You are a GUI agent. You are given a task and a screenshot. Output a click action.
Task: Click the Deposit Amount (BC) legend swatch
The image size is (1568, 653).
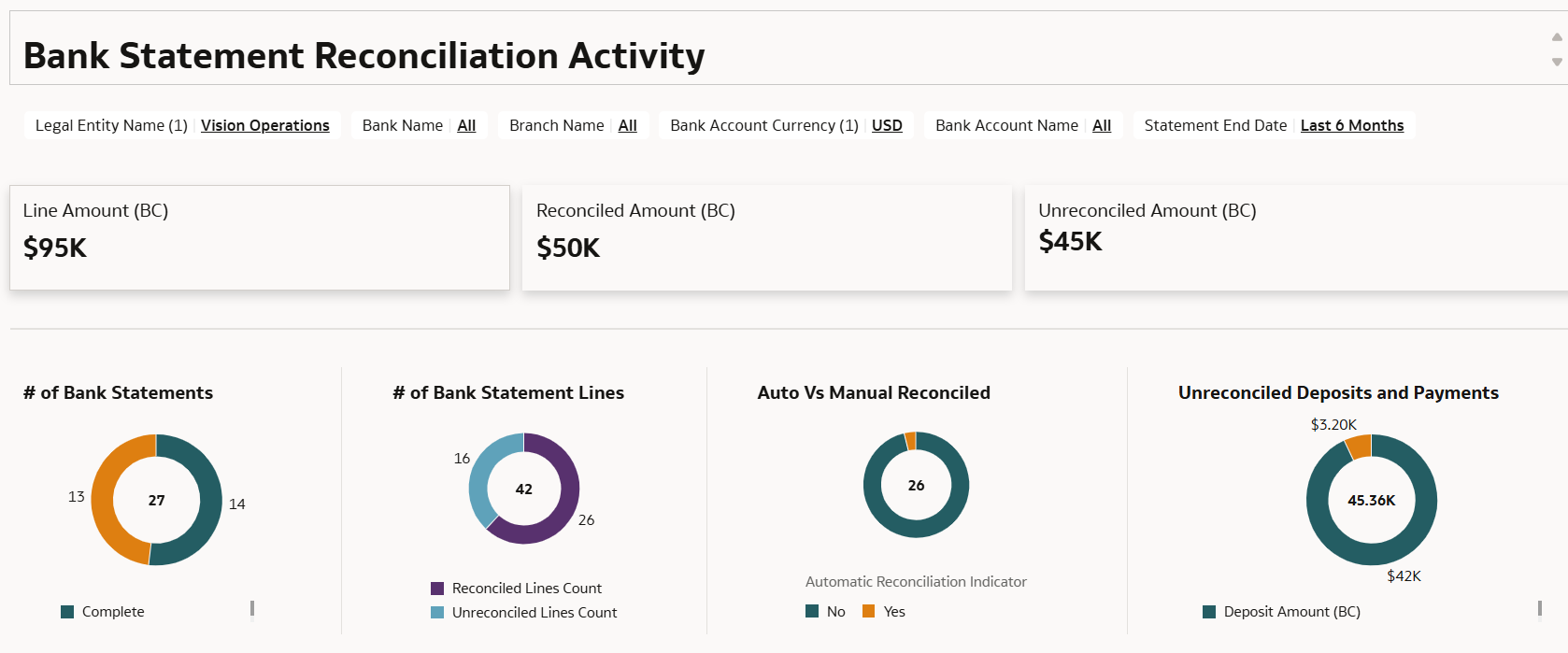point(1209,612)
